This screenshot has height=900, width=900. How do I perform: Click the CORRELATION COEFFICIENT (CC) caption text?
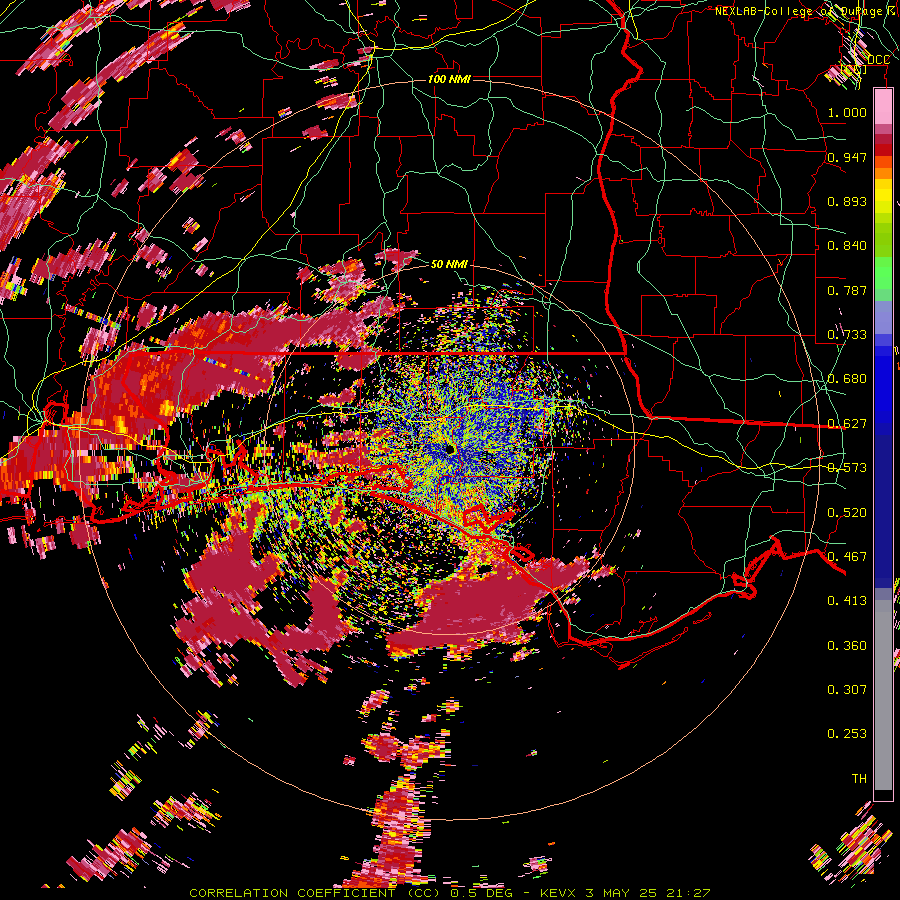(316, 893)
